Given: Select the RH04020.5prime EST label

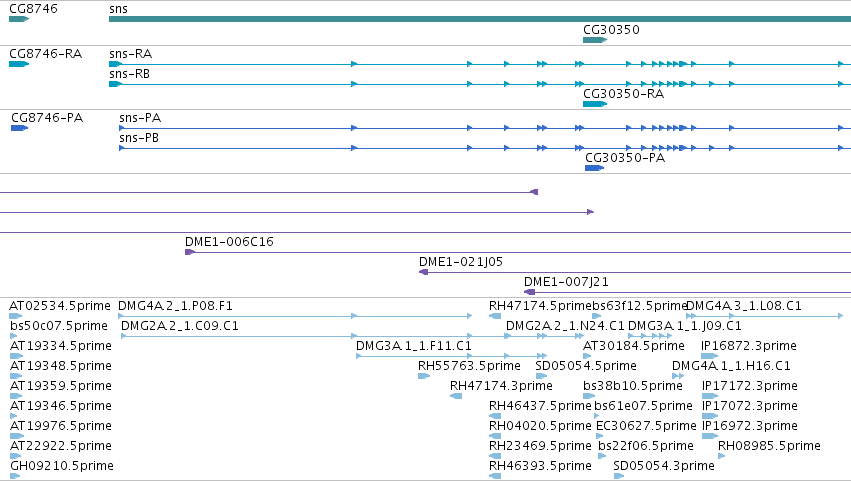Looking at the screenshot, I should [540, 426].
